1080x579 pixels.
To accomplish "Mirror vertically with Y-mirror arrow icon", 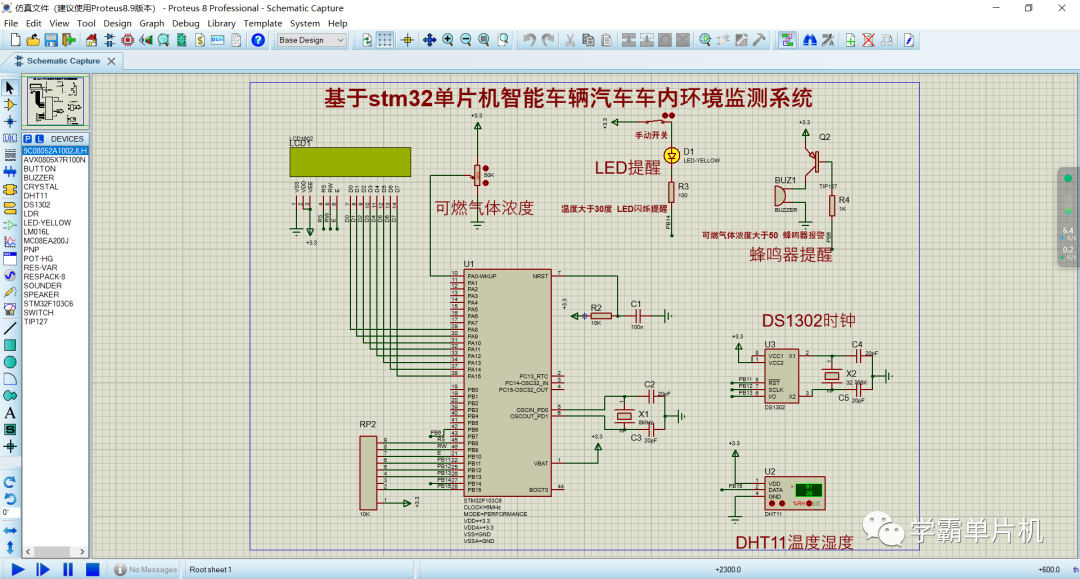I will [x=10, y=547].
